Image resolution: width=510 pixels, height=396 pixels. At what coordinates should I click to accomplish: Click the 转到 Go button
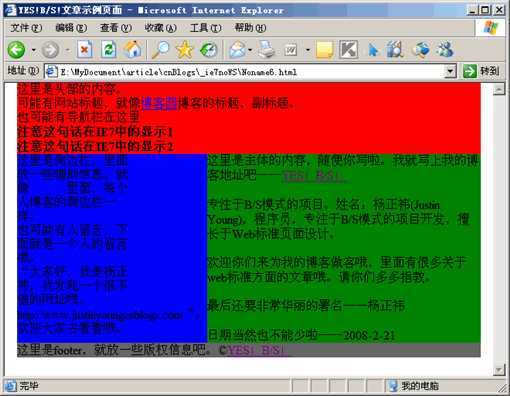[481, 71]
